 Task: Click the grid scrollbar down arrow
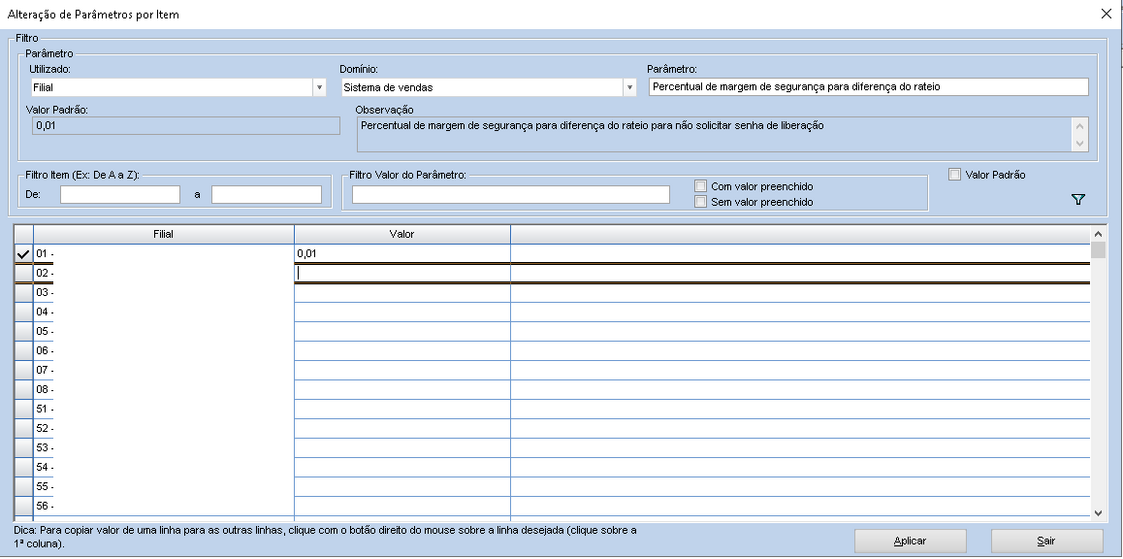click(1098, 512)
